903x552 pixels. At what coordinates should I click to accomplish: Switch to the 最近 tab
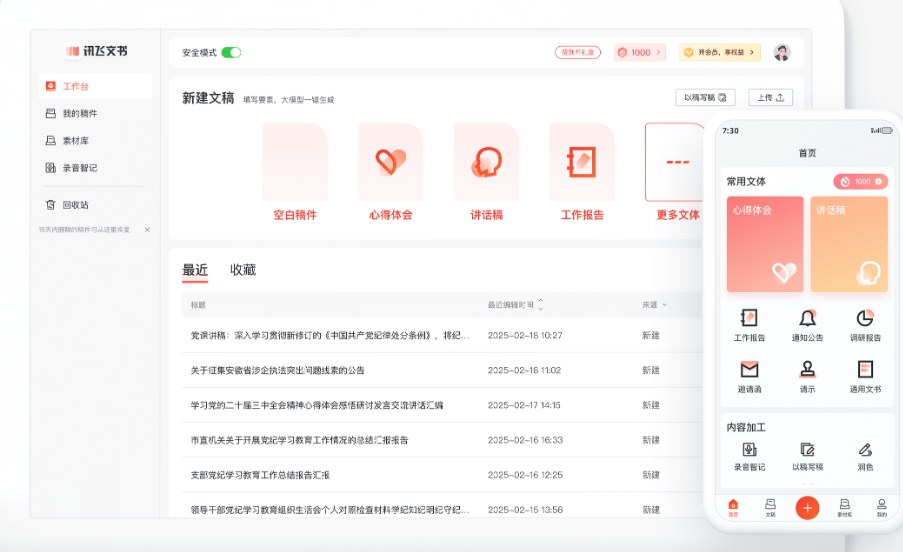[195, 271]
